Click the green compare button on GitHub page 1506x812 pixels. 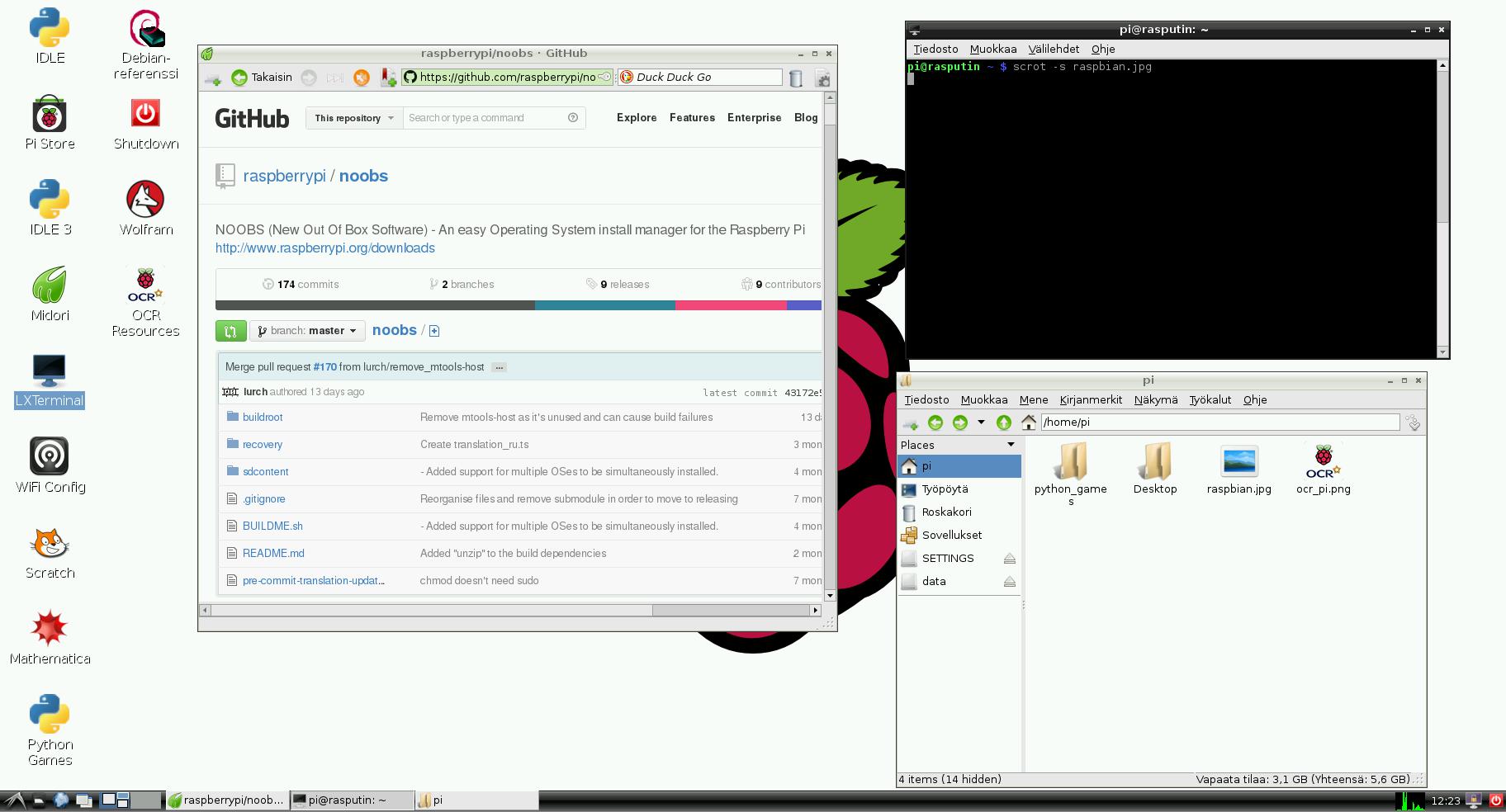(x=230, y=331)
